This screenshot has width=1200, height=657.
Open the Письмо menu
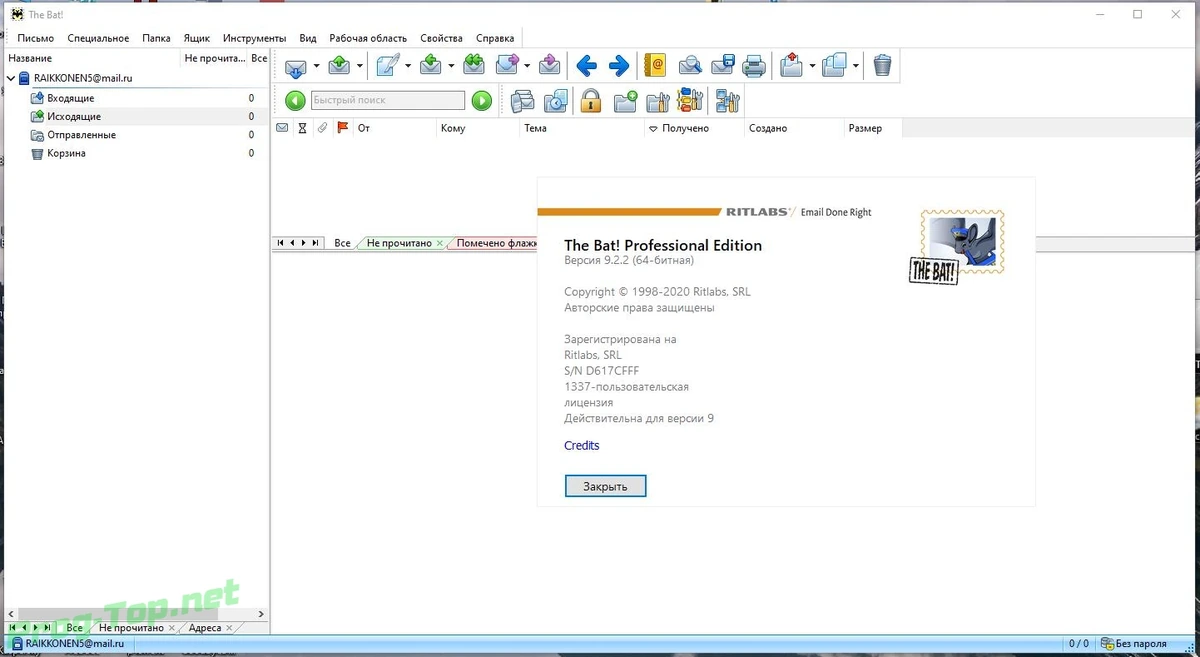pyautogui.click(x=36, y=38)
